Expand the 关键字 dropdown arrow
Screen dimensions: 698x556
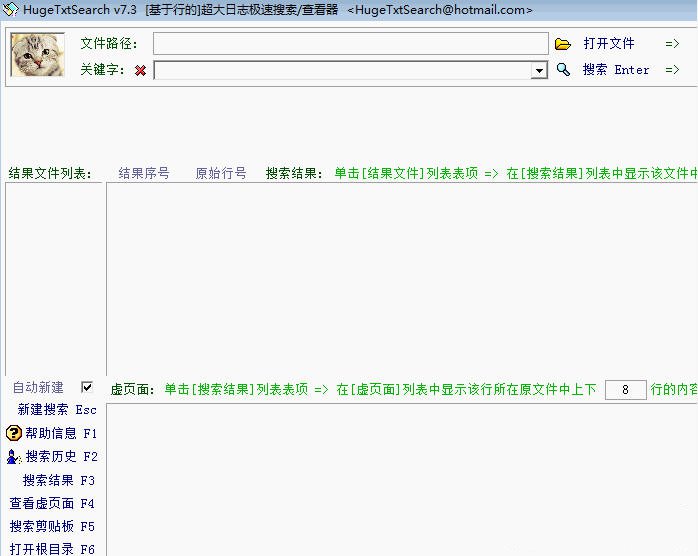pyautogui.click(x=539, y=70)
